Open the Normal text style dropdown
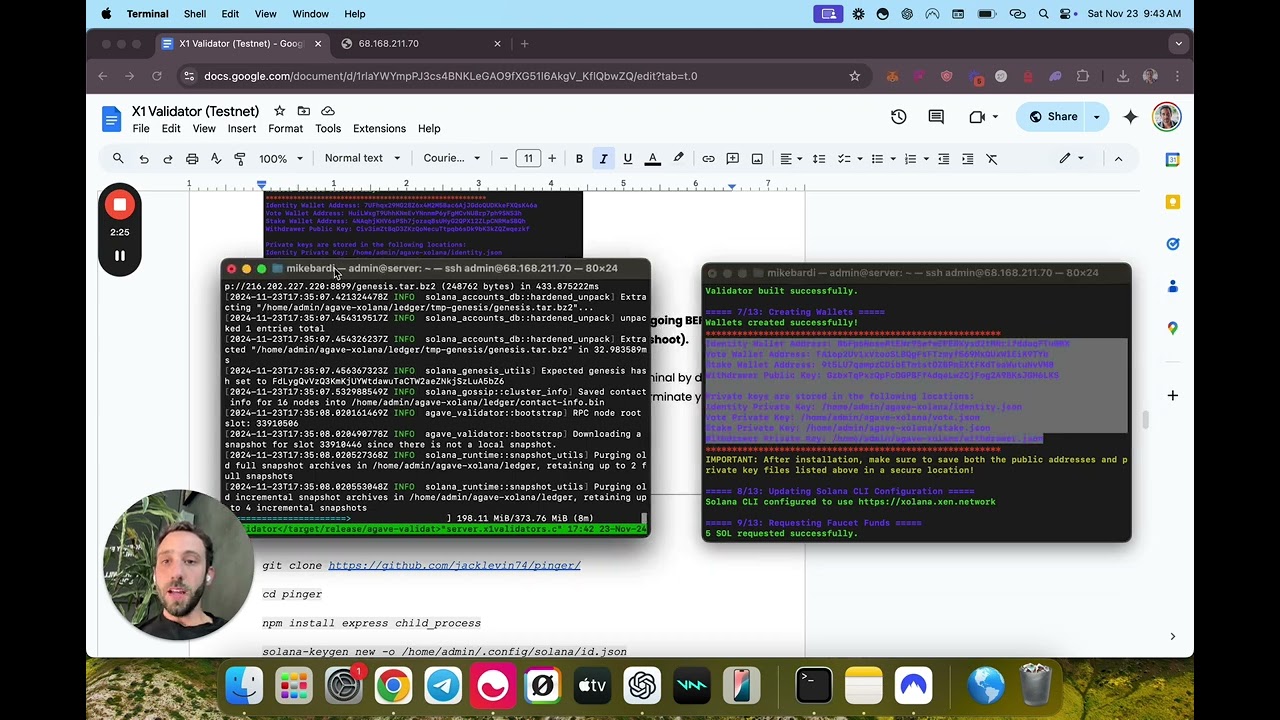 coord(362,158)
